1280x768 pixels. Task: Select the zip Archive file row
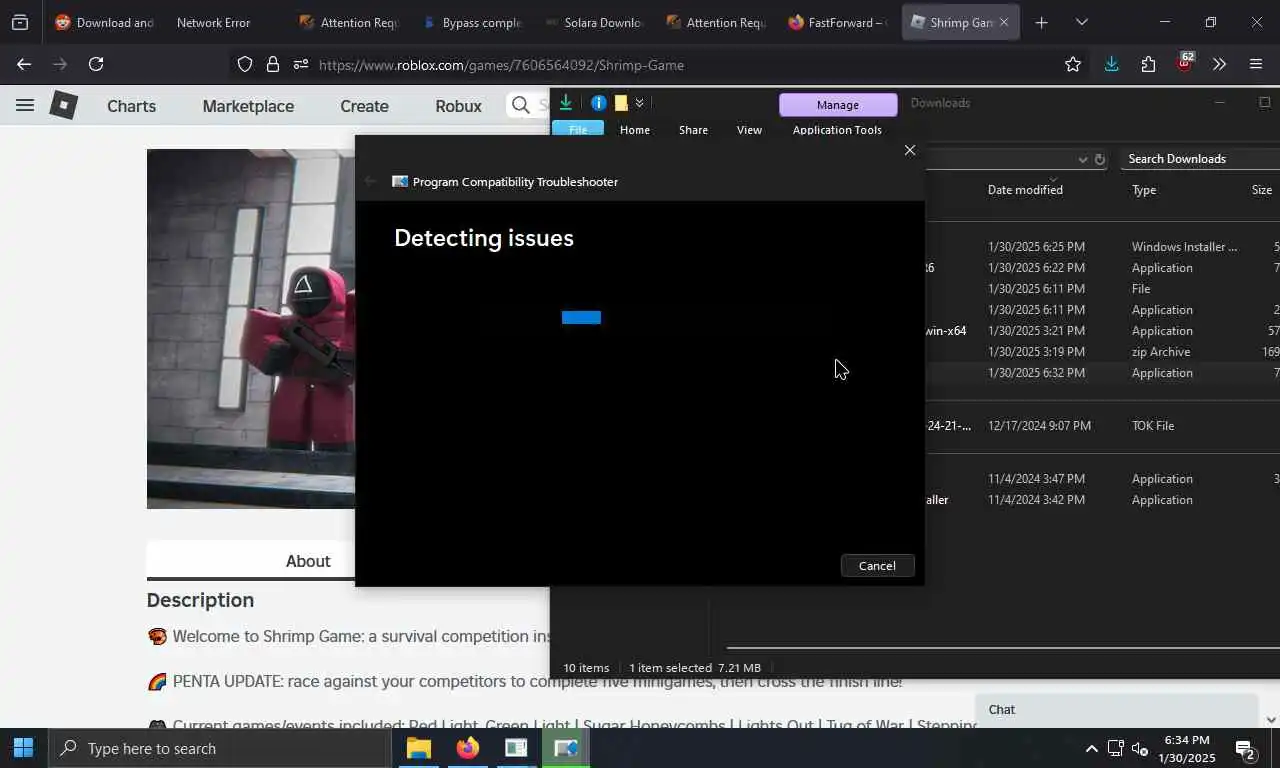pyautogui.click(x=1102, y=352)
